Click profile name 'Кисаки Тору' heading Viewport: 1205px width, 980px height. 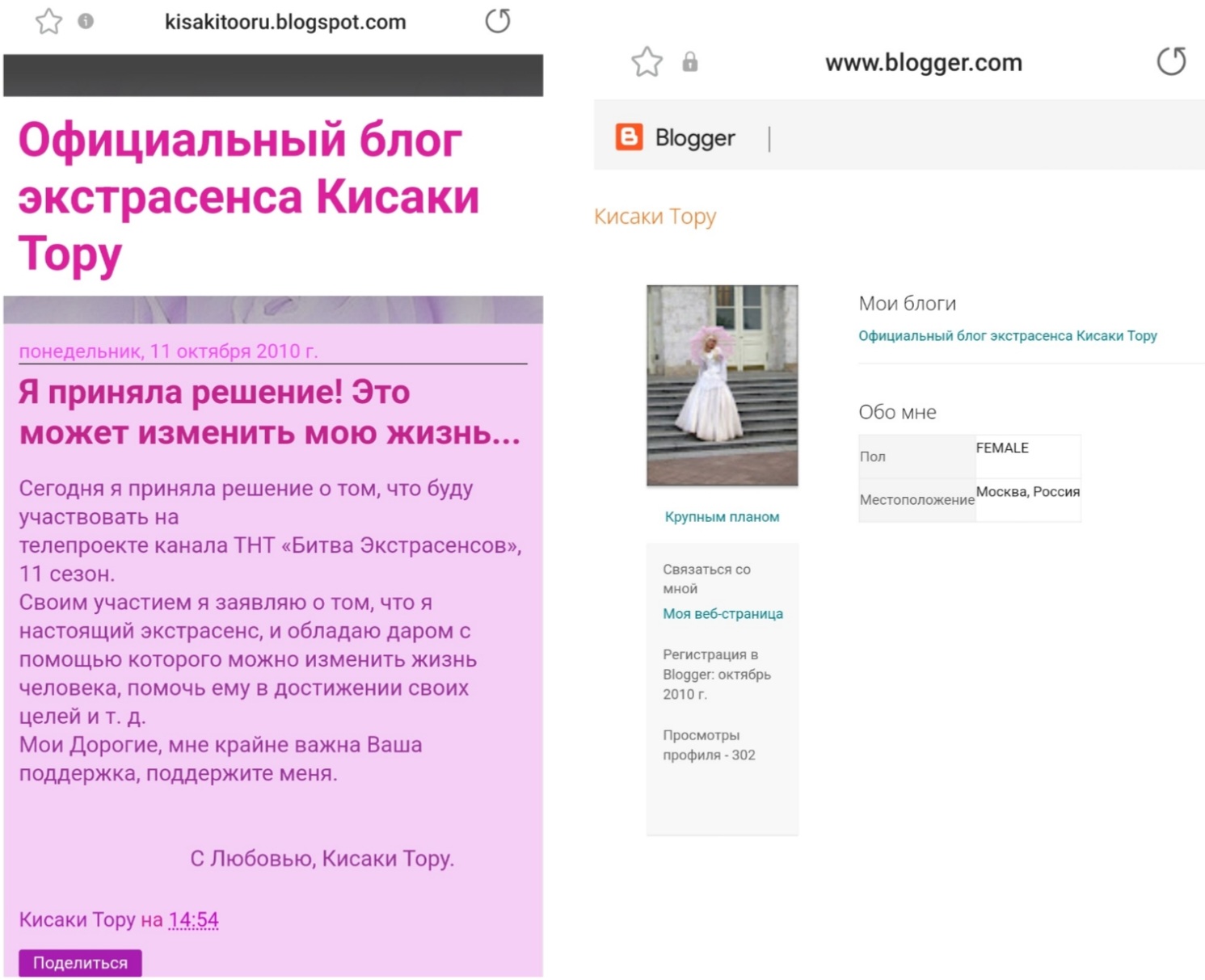tap(655, 217)
